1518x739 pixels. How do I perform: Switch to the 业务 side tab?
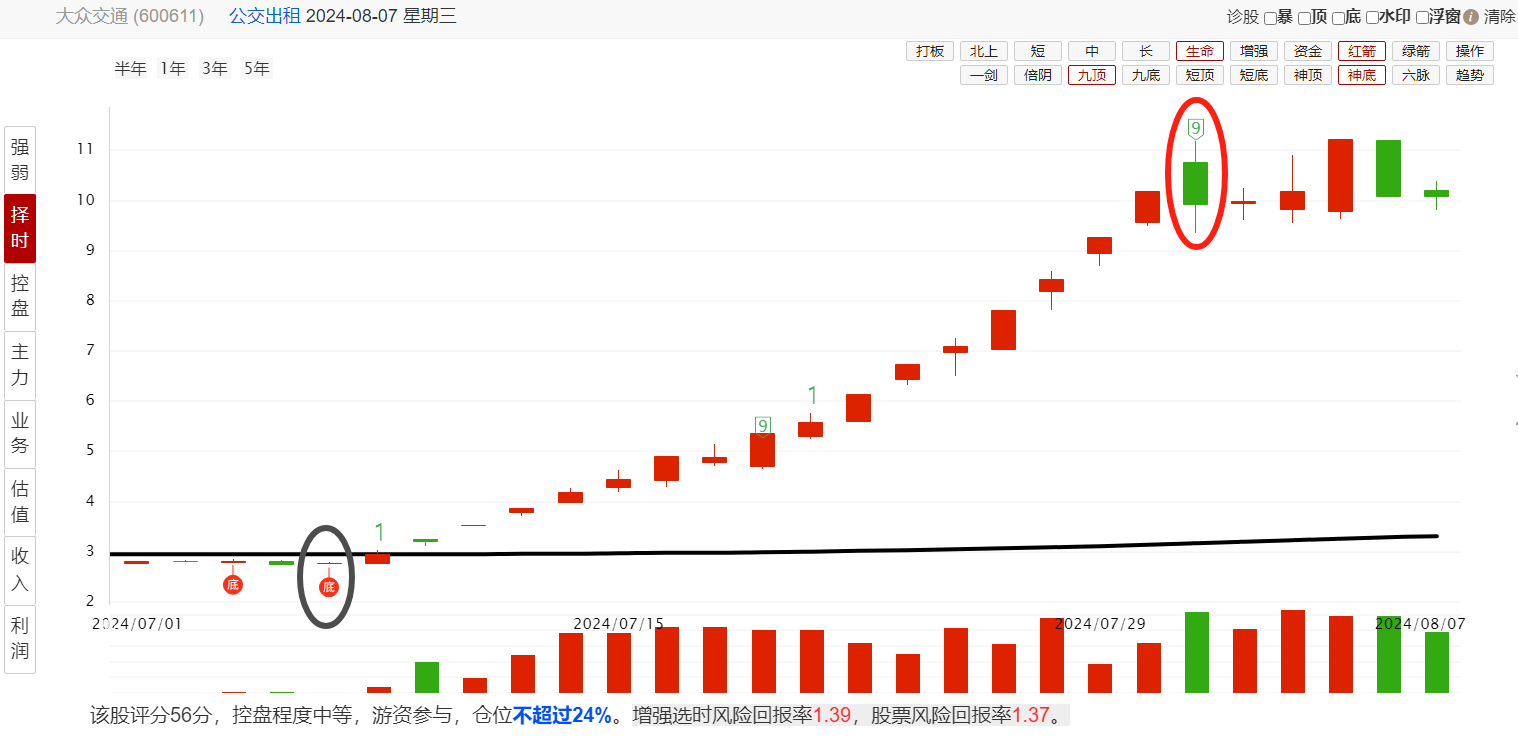coord(20,433)
